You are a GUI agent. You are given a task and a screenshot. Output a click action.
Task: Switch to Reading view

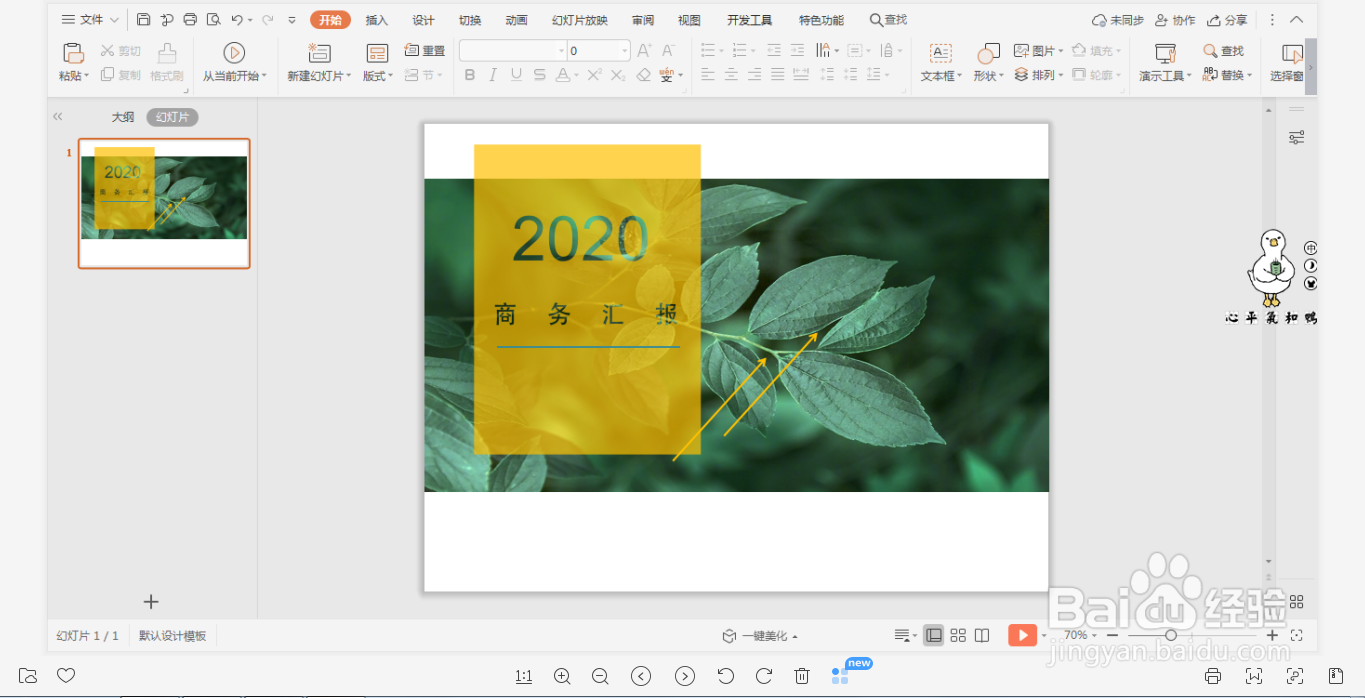[982, 635]
